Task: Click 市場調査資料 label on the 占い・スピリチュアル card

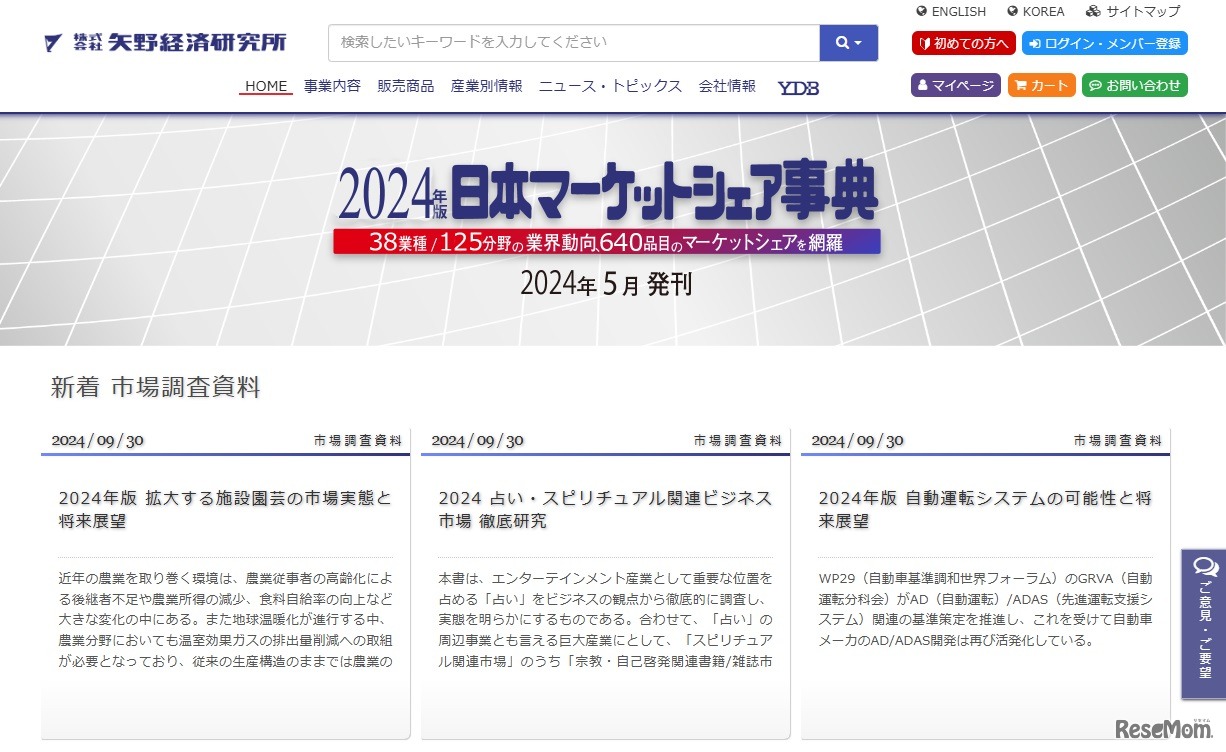Action: point(738,440)
